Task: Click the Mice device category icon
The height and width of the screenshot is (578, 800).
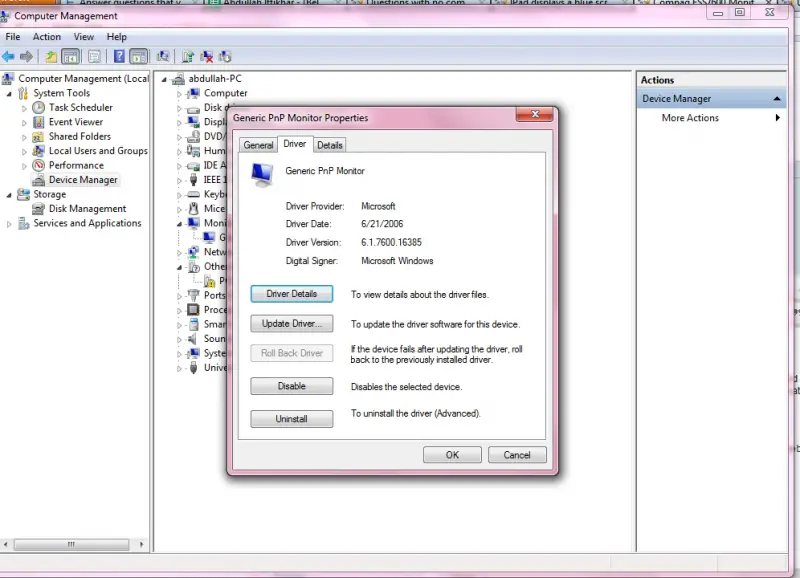Action: point(193,209)
